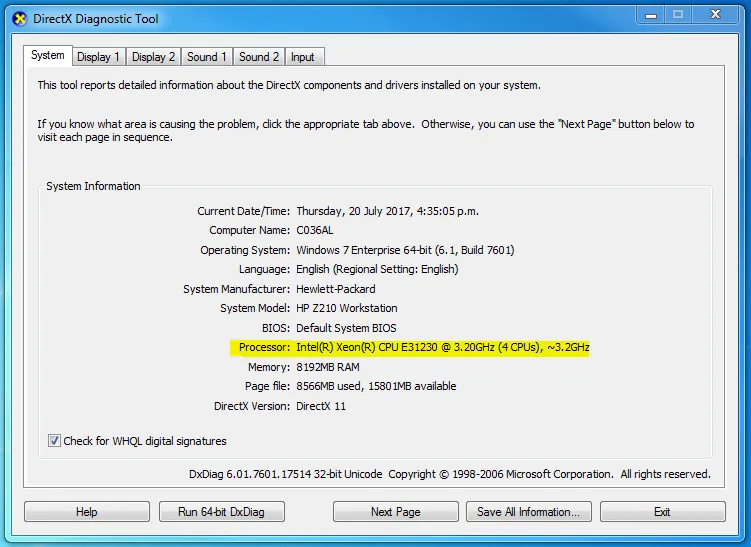Close the DirectX Diagnostic Tool window
The image size is (751, 547).
point(715,15)
